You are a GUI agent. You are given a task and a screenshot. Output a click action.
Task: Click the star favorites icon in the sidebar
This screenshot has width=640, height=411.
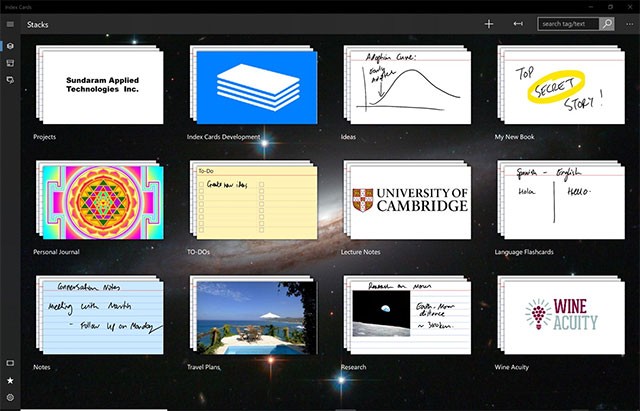[10, 381]
